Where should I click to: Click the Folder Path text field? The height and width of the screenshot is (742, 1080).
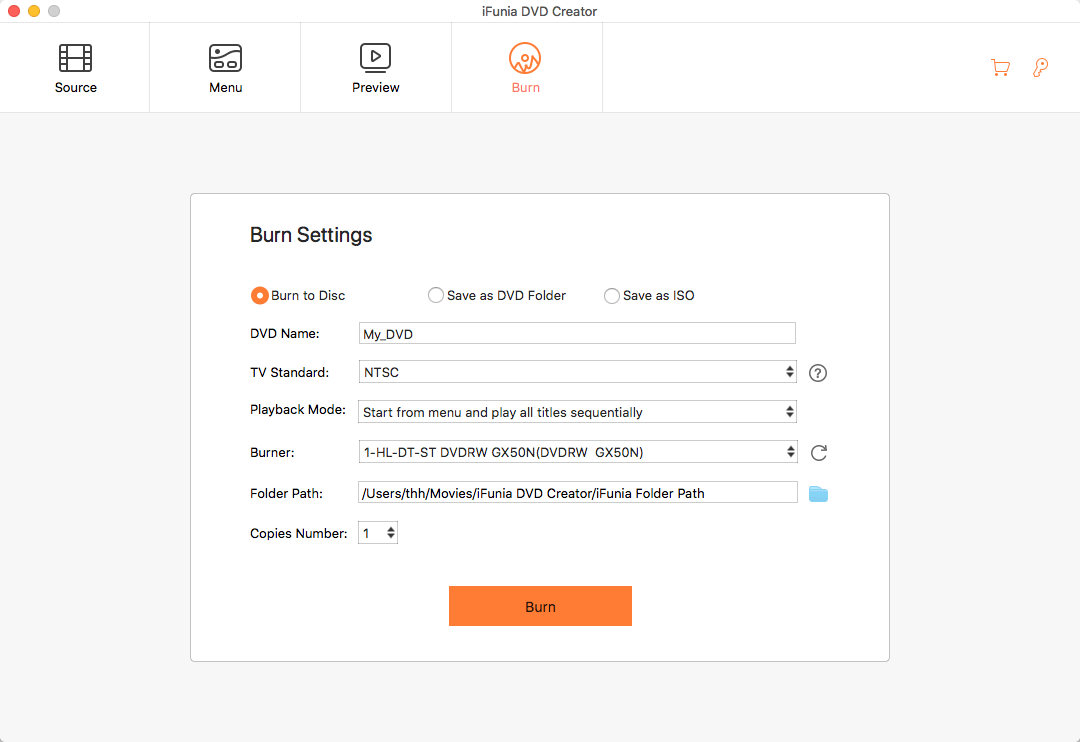577,492
